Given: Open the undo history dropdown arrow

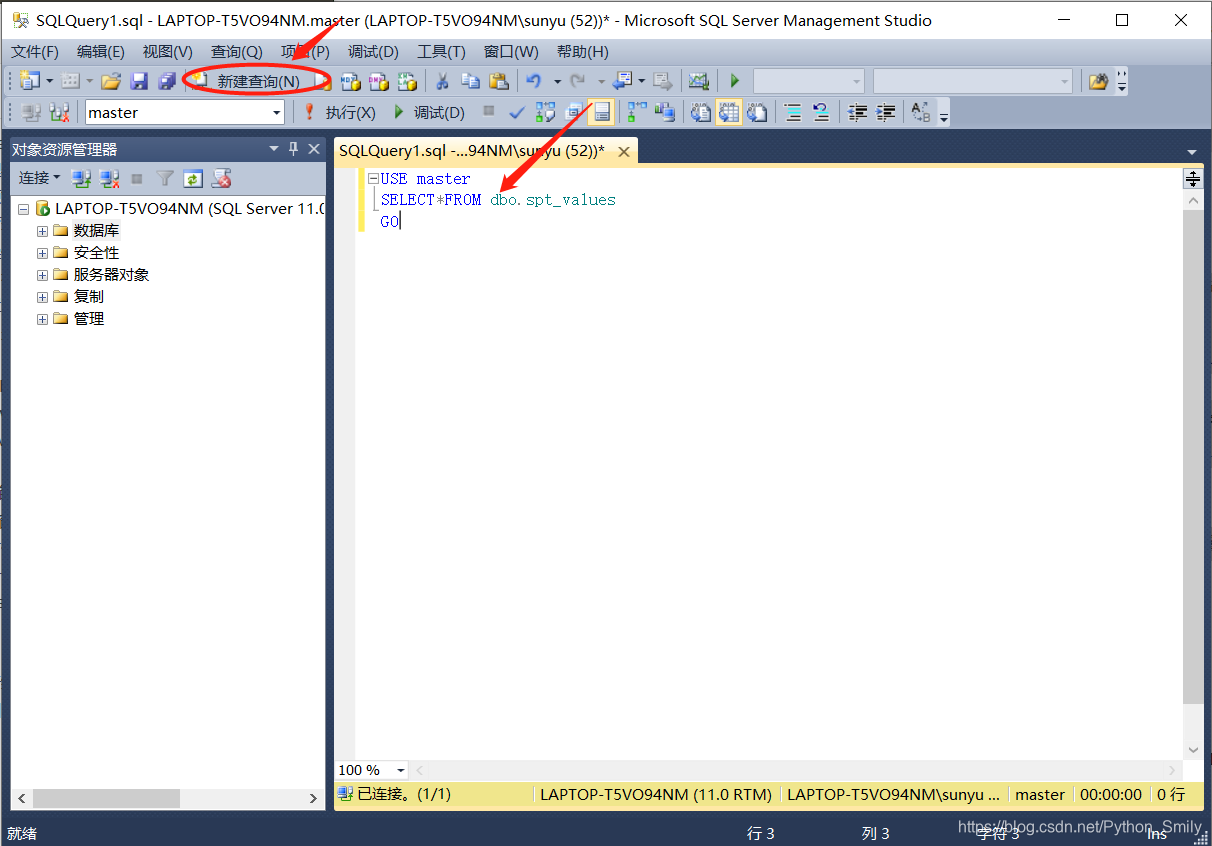Looking at the screenshot, I should 557,81.
